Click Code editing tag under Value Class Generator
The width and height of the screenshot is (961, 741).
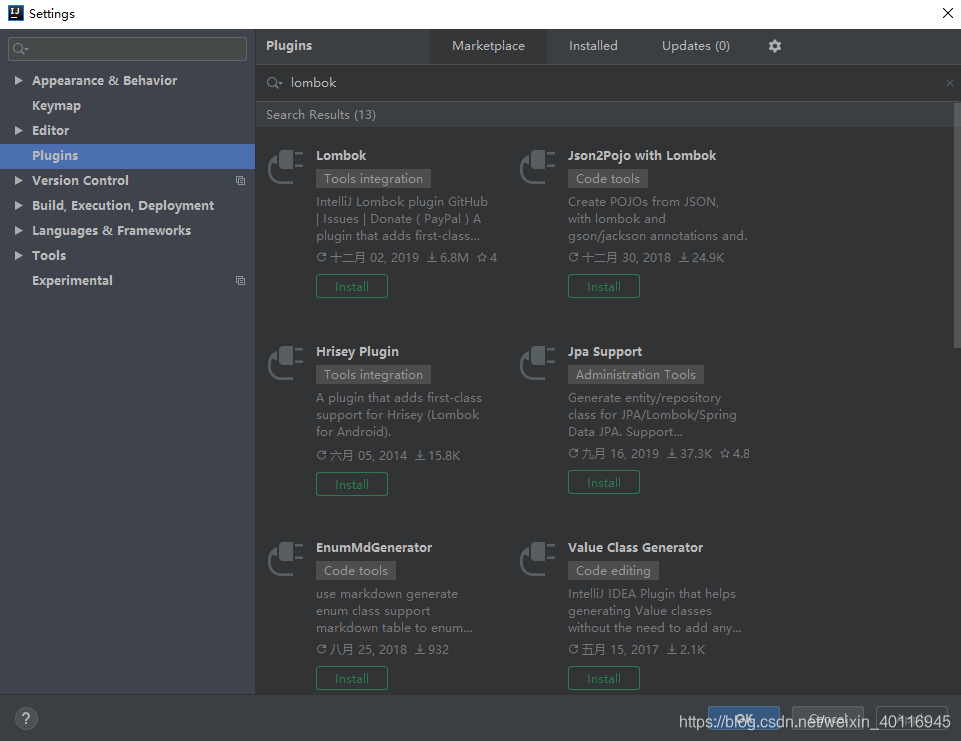click(613, 571)
